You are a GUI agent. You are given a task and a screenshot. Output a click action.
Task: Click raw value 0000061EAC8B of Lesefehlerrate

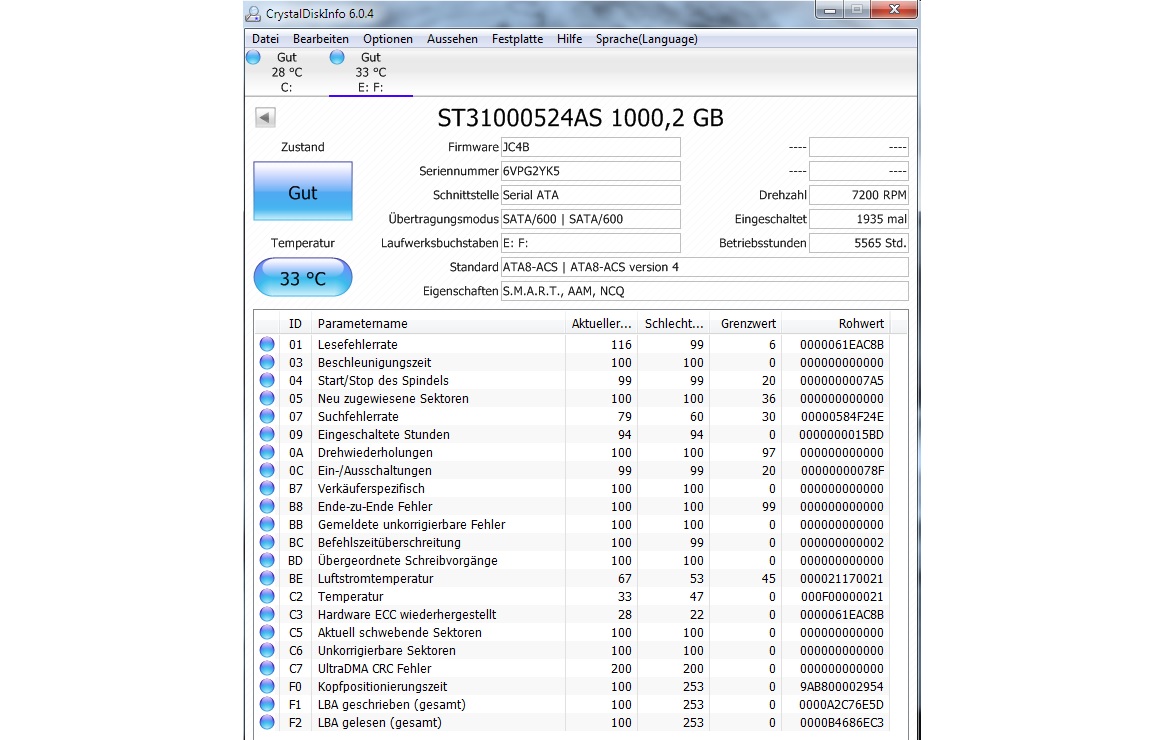(841, 344)
